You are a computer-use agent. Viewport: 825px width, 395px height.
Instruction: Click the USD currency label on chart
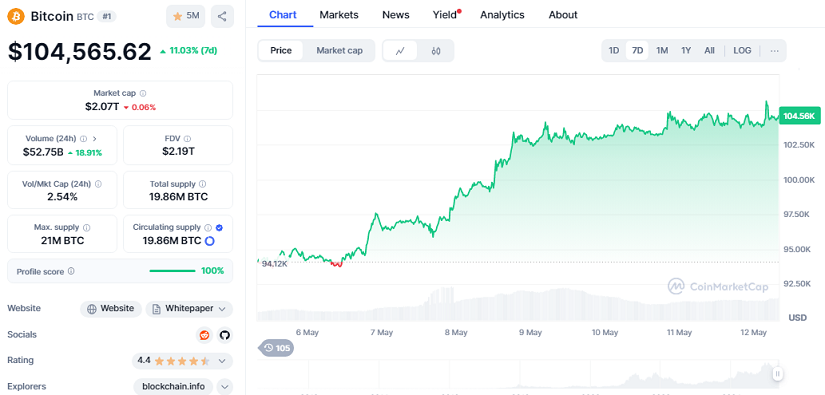[798, 318]
